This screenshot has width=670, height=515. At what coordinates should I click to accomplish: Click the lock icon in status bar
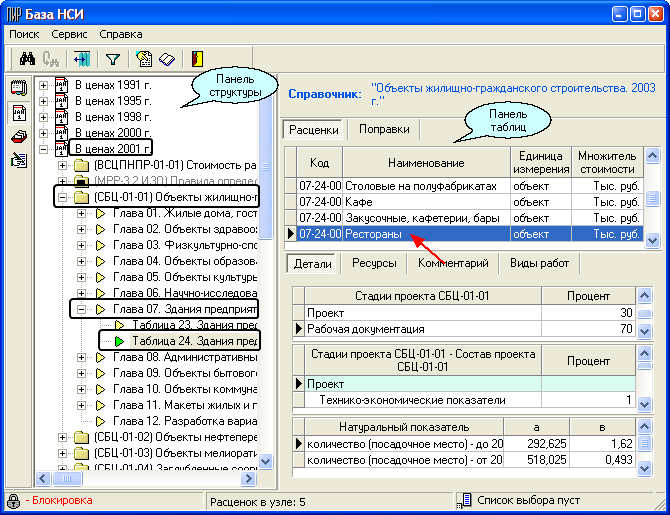pos(14,501)
